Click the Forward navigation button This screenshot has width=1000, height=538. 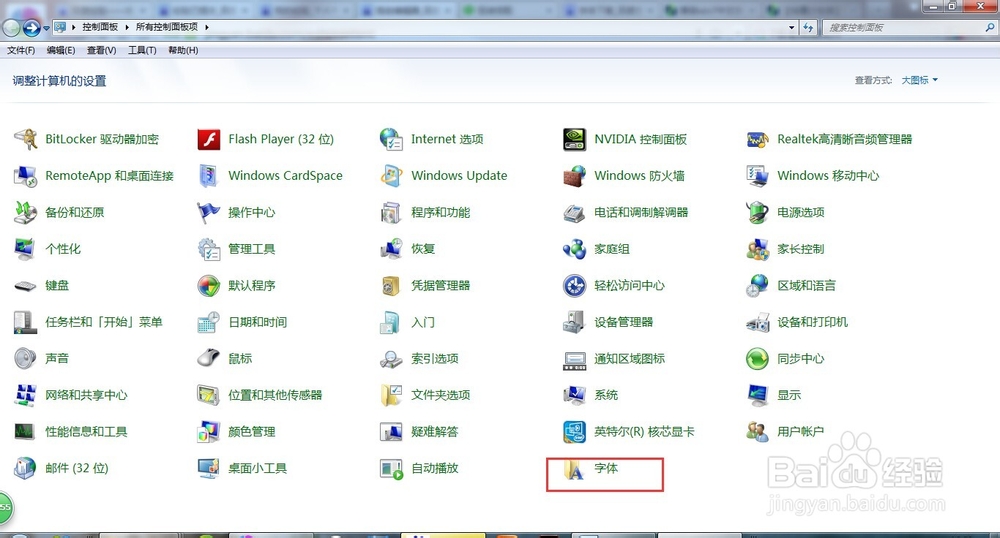point(31,28)
